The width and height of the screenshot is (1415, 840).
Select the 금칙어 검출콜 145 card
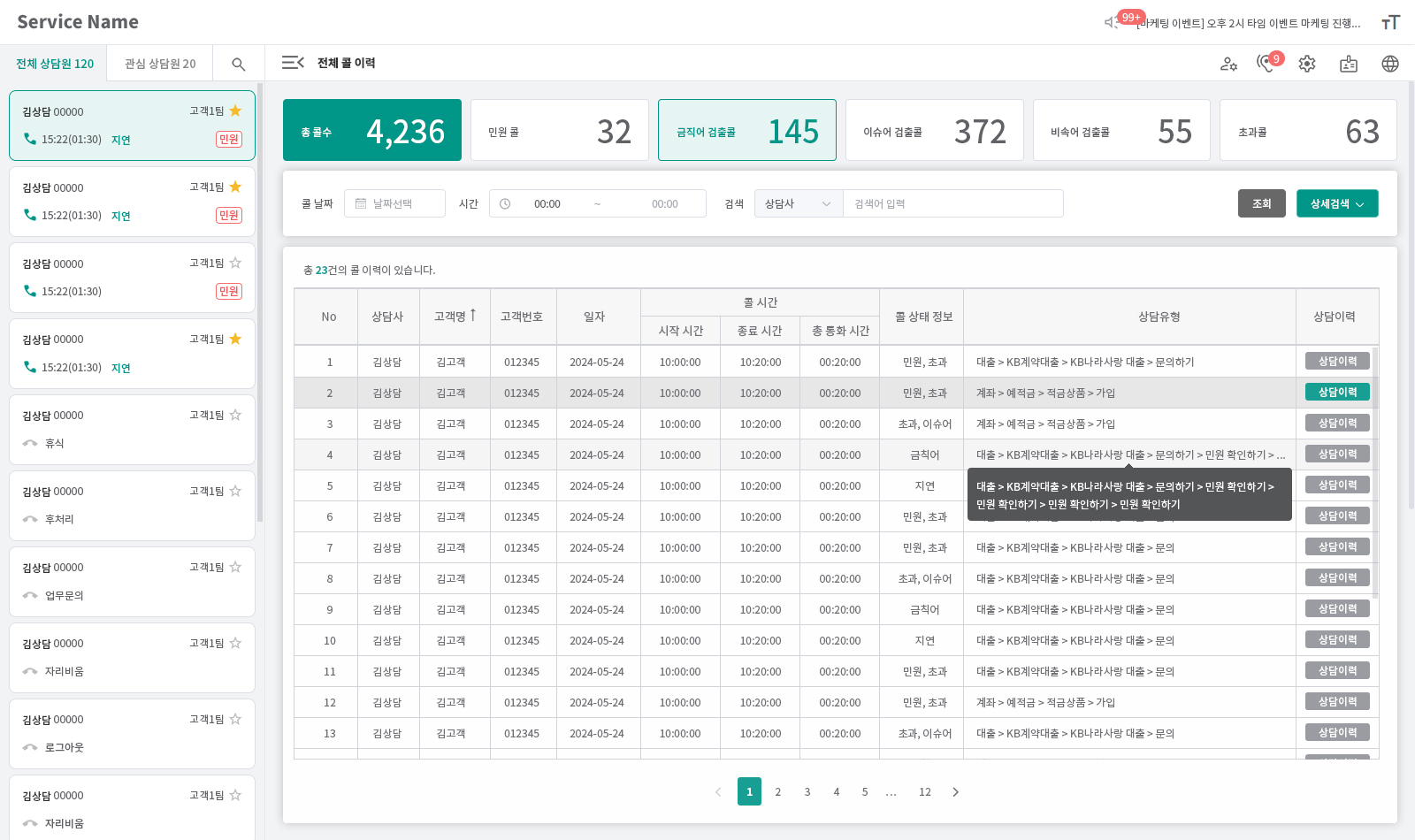coord(747,130)
